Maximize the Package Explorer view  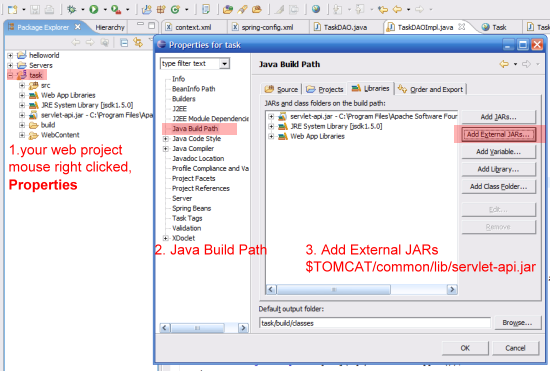[152, 26]
